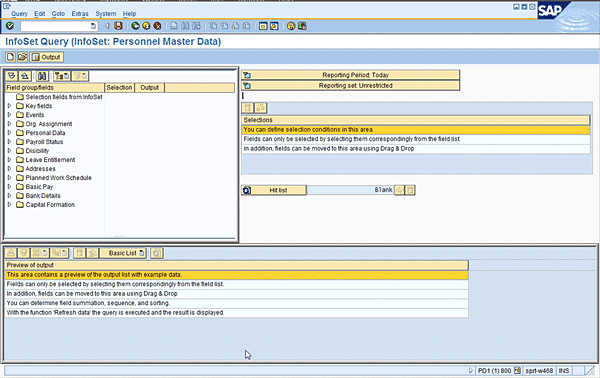600x378 pixels.
Task: Open the command field history dropdown
Action: point(93,26)
